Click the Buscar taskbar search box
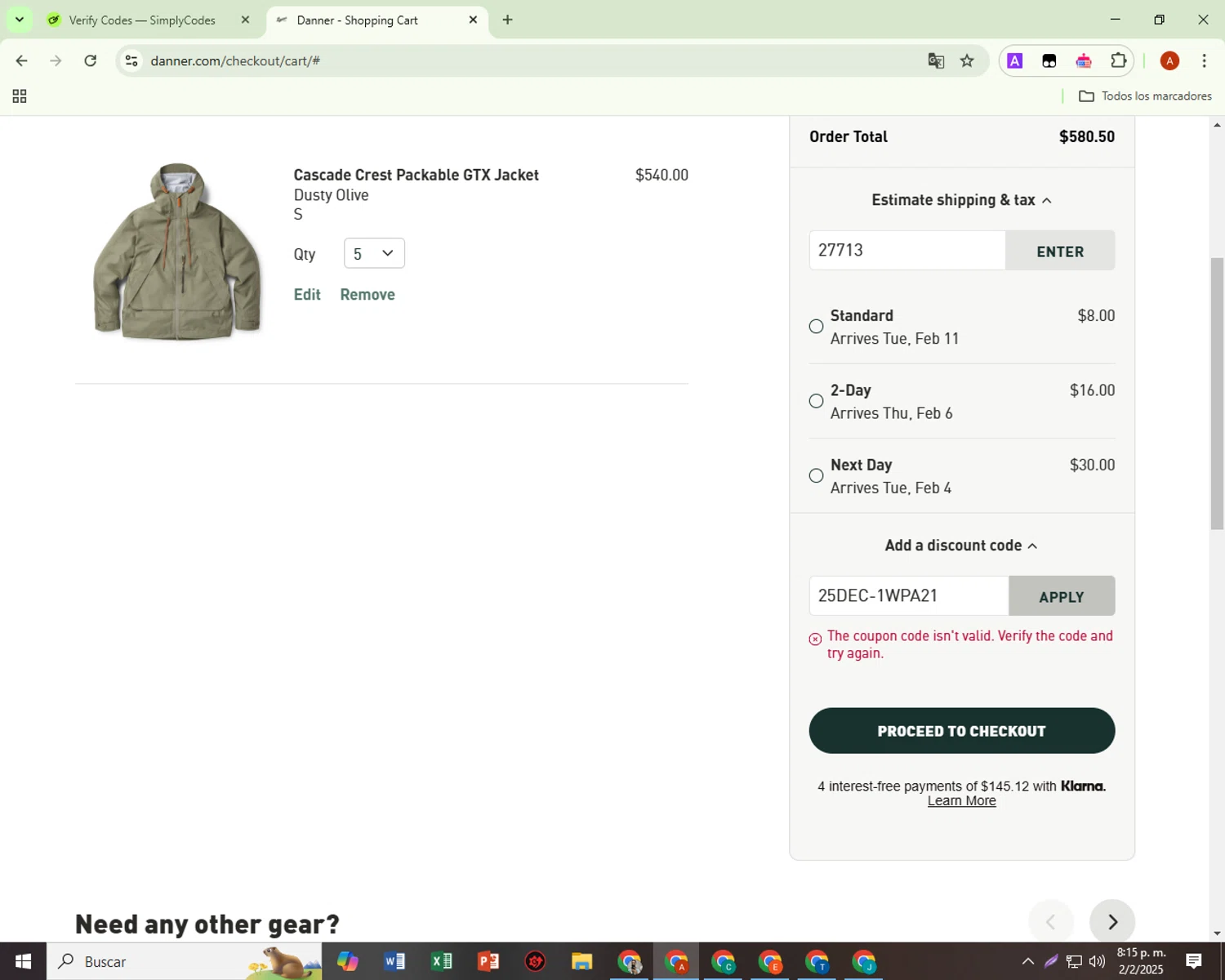The height and width of the screenshot is (980, 1225). [x=184, y=961]
